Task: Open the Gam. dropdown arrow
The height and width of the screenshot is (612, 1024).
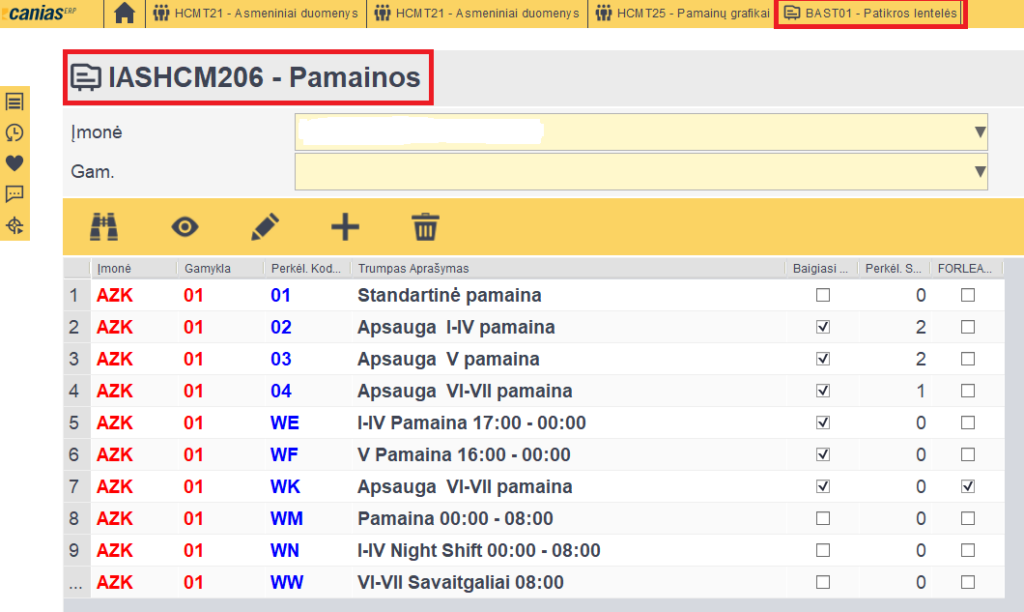Action: pyautogui.click(x=979, y=172)
